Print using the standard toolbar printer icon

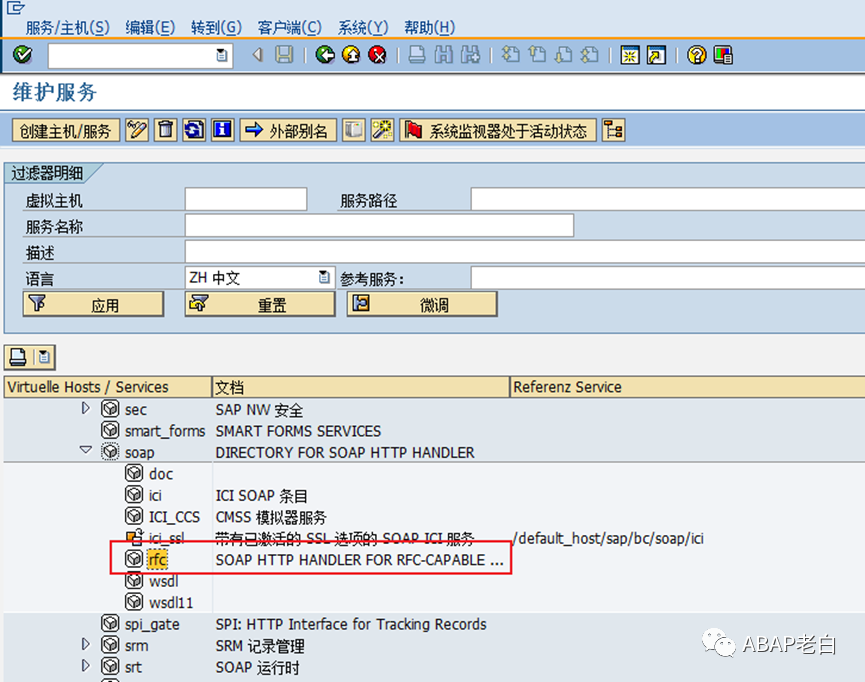[415, 56]
